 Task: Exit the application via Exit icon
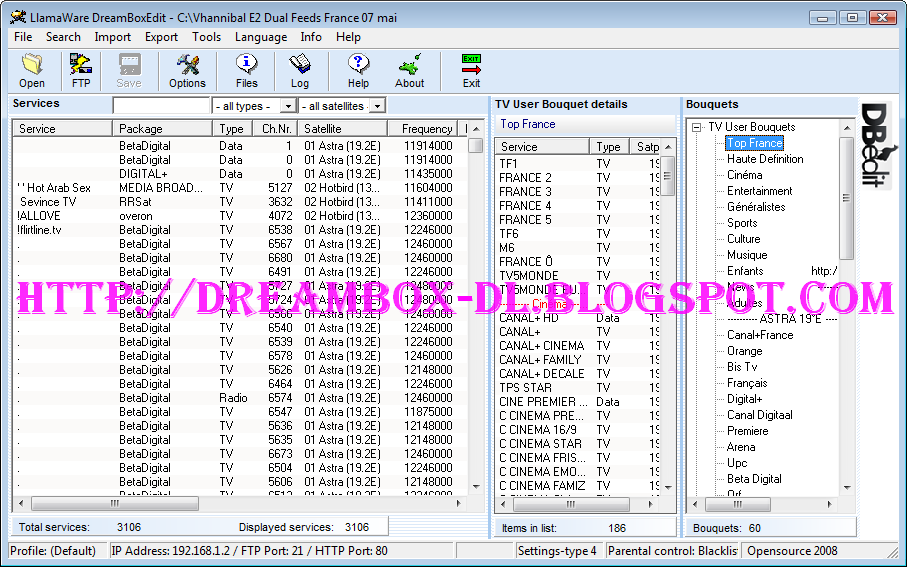coord(471,71)
